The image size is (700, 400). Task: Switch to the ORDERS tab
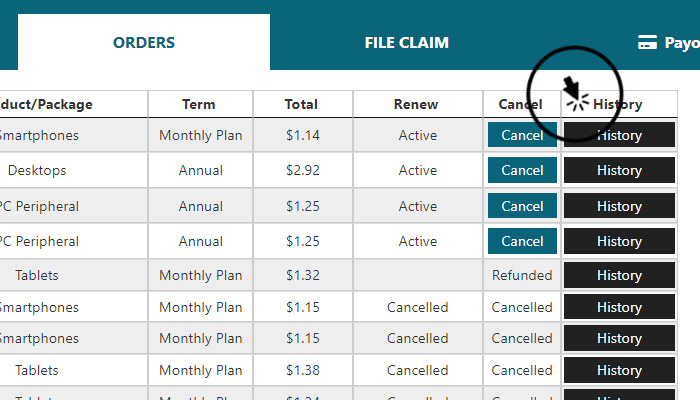pyautogui.click(x=144, y=42)
